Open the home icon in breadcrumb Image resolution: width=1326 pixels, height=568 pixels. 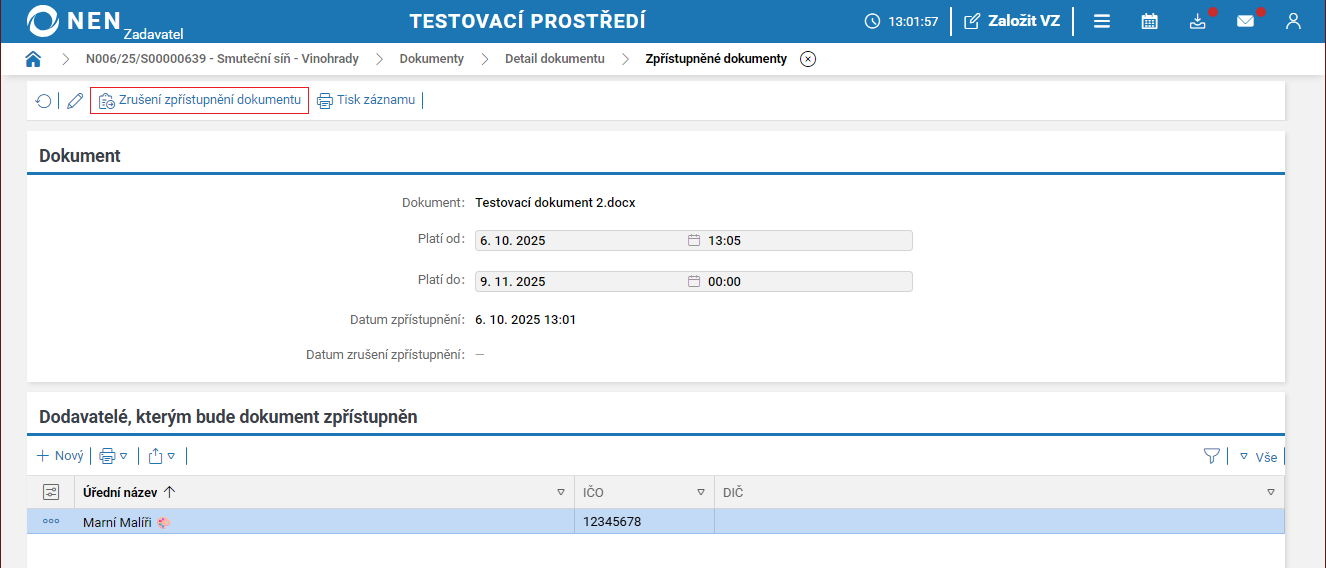point(33,59)
